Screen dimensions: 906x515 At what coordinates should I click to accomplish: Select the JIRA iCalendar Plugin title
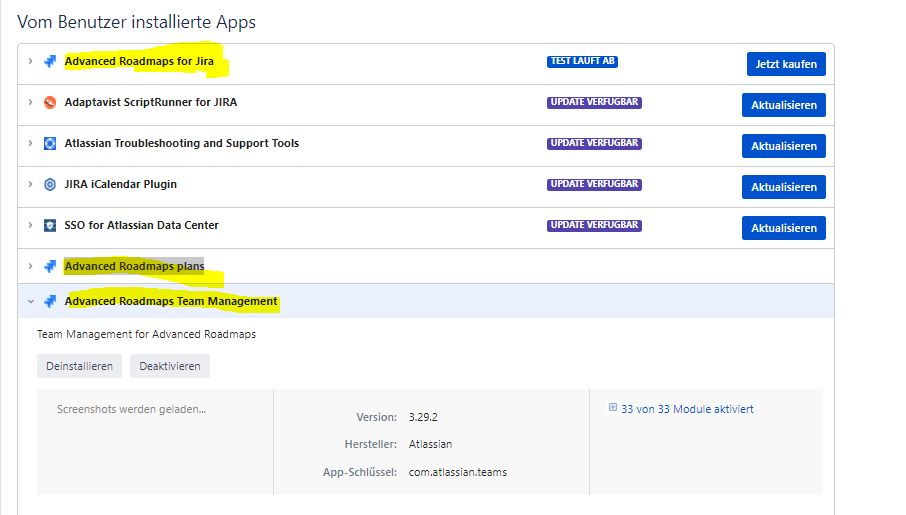point(121,184)
